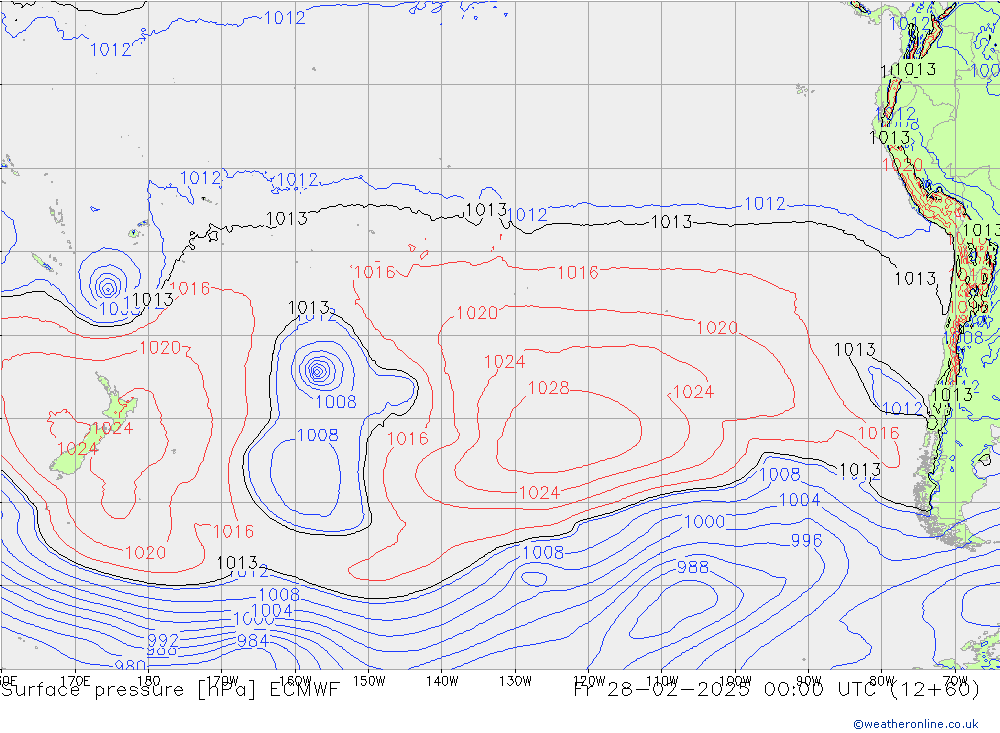Click the 90W longitude label
Viewport: 1000px width, 733px height.
pyautogui.click(x=808, y=680)
